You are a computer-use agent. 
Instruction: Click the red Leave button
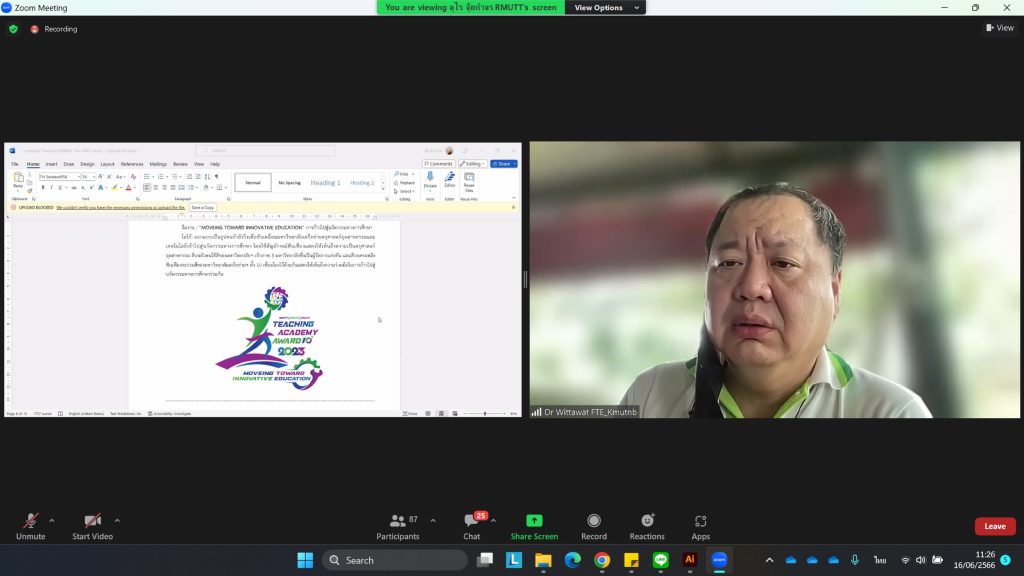point(994,526)
